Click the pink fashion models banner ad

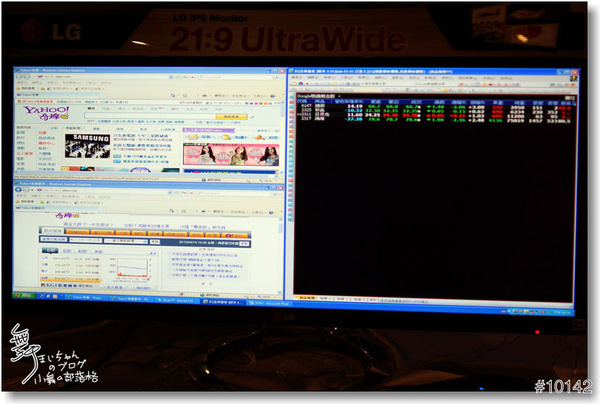click(x=231, y=155)
